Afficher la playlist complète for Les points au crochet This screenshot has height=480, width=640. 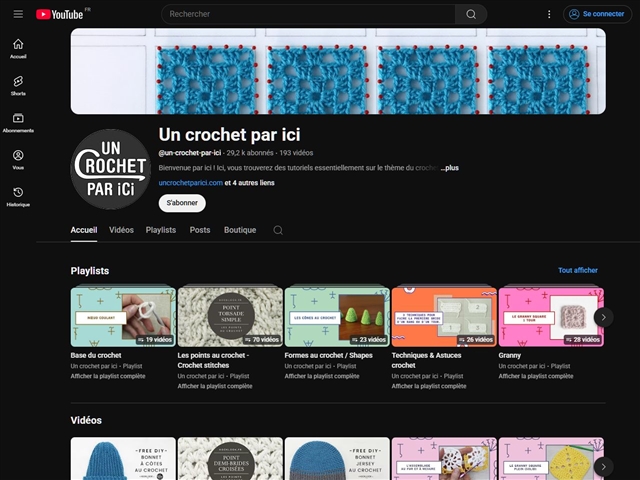[215, 386]
